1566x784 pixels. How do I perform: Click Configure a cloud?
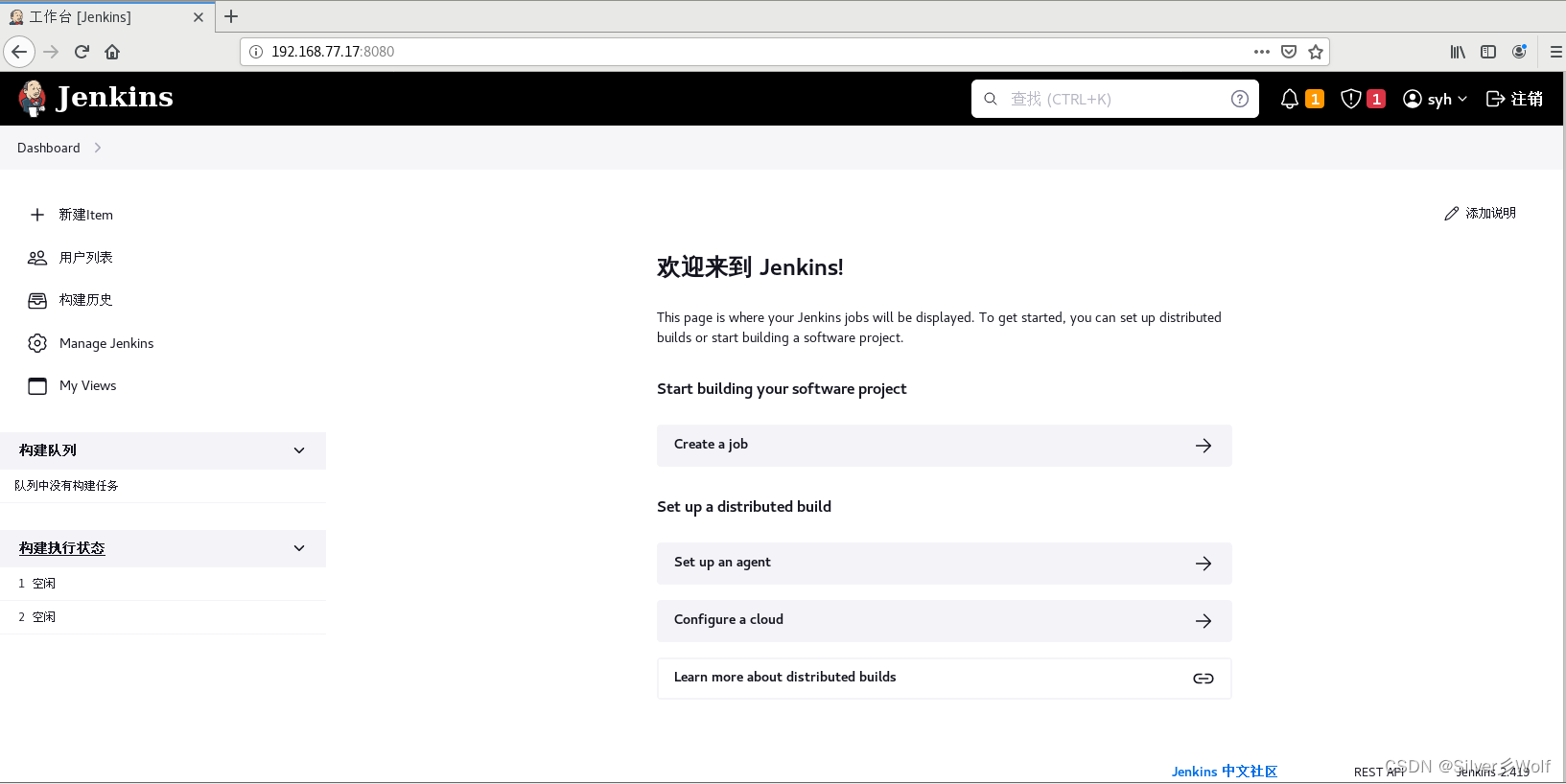click(x=944, y=621)
